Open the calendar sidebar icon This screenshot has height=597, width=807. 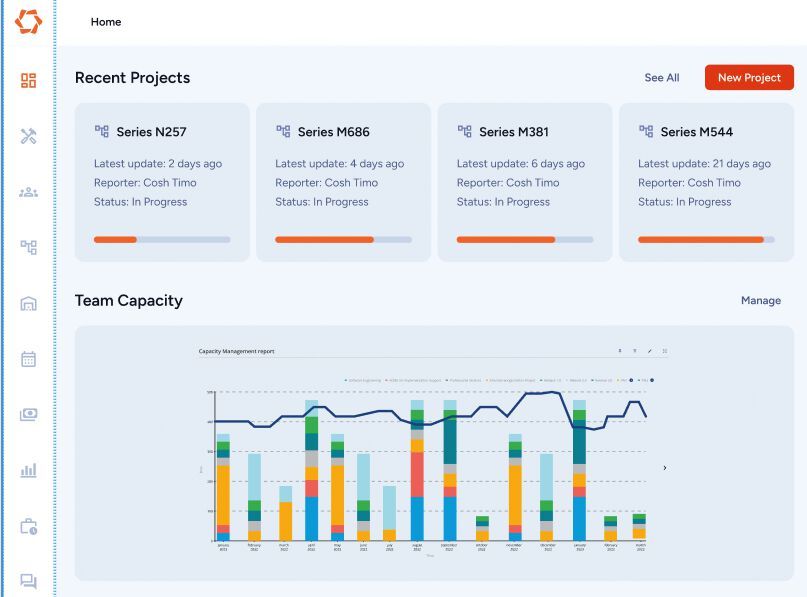pos(28,359)
